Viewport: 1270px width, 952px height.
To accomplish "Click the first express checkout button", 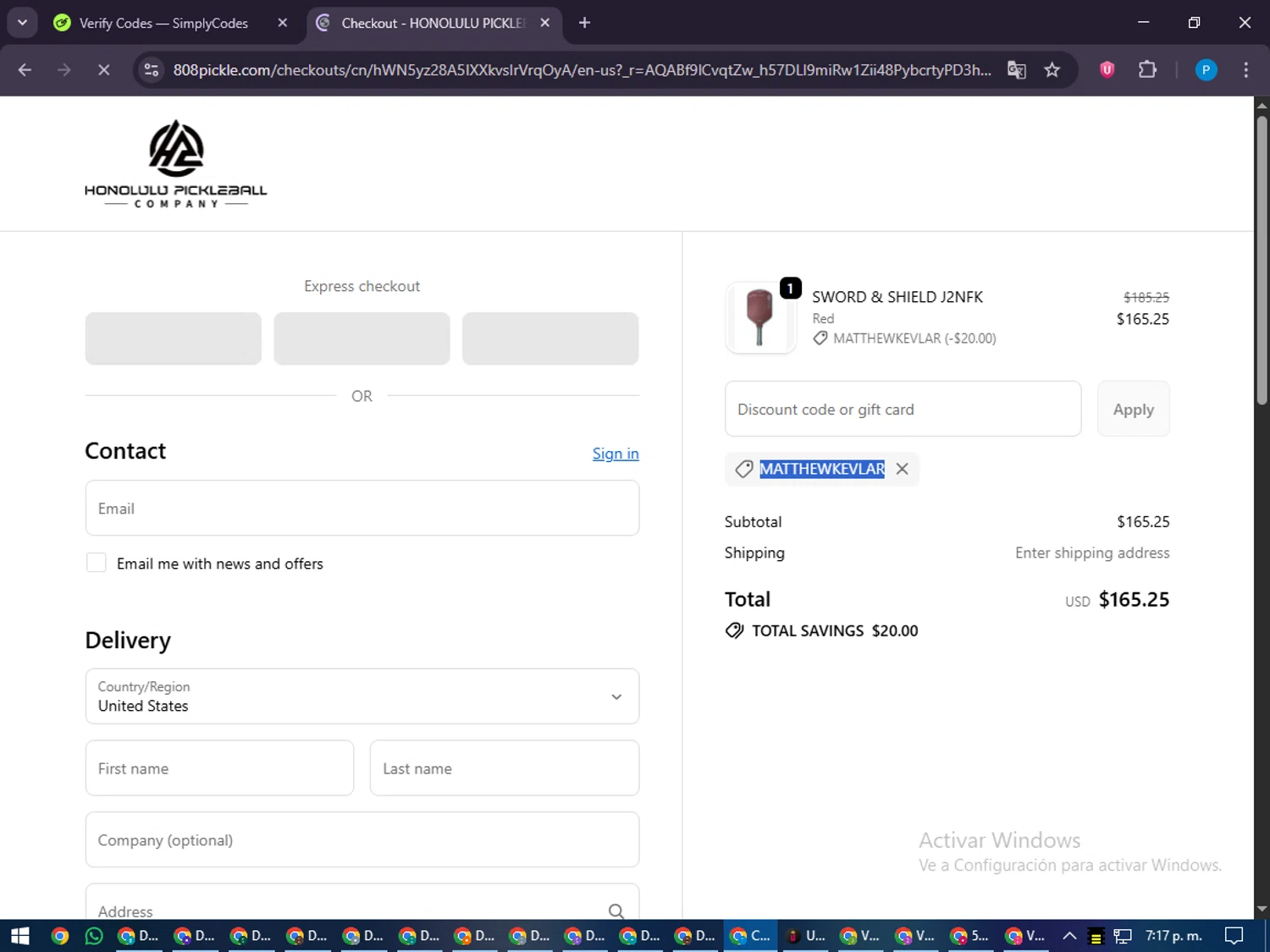I will point(174,338).
